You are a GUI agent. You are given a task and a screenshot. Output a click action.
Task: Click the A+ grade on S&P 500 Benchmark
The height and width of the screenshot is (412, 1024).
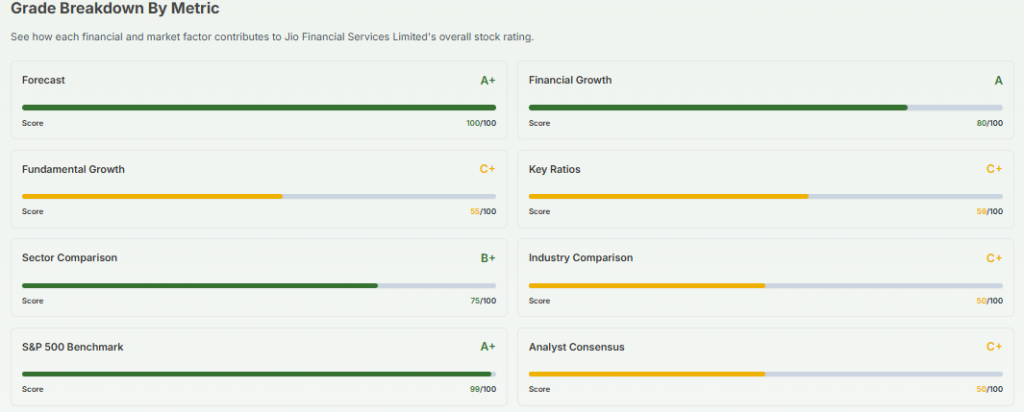(488, 347)
